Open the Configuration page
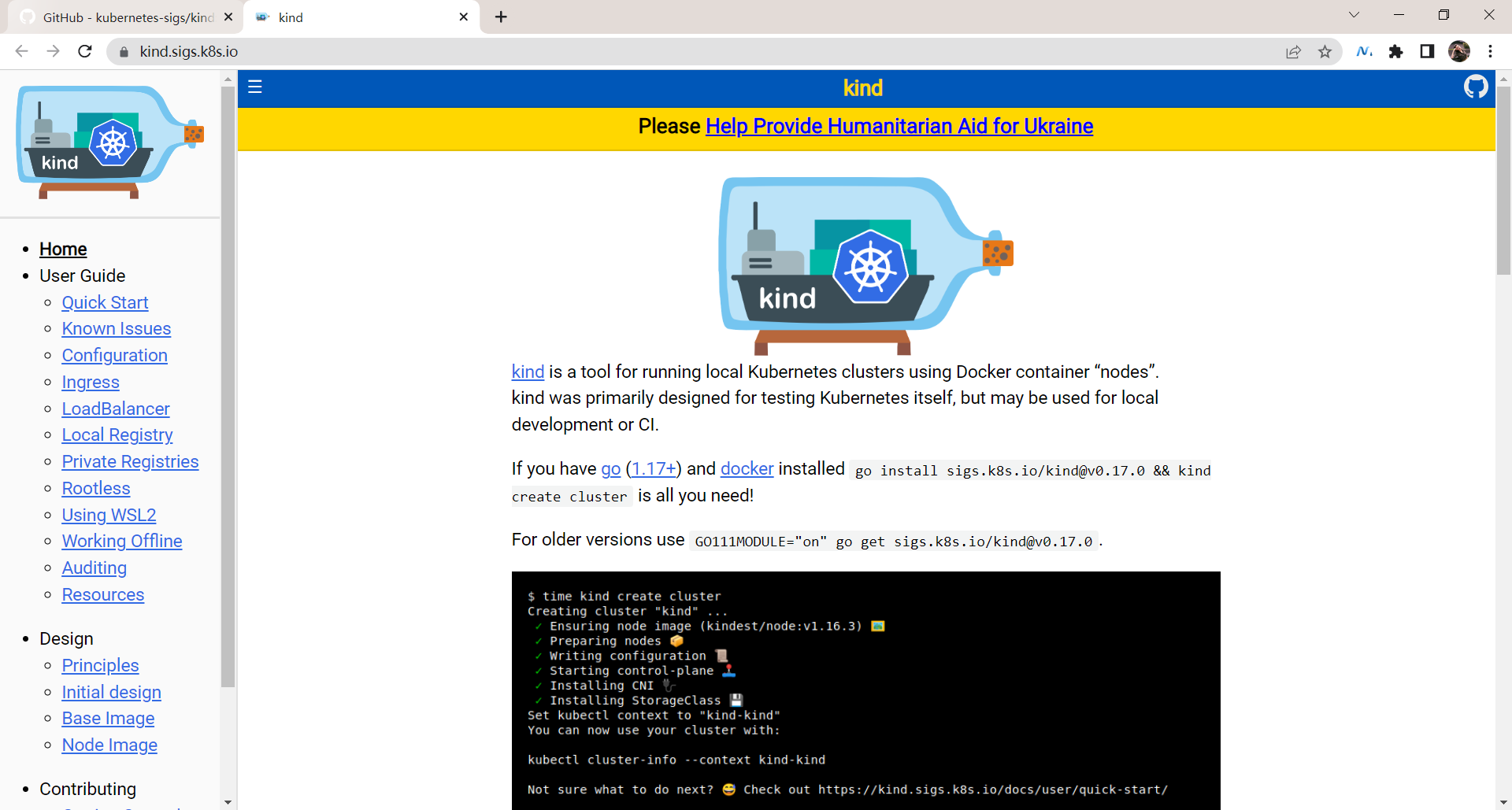The image size is (1512, 810). (x=115, y=356)
